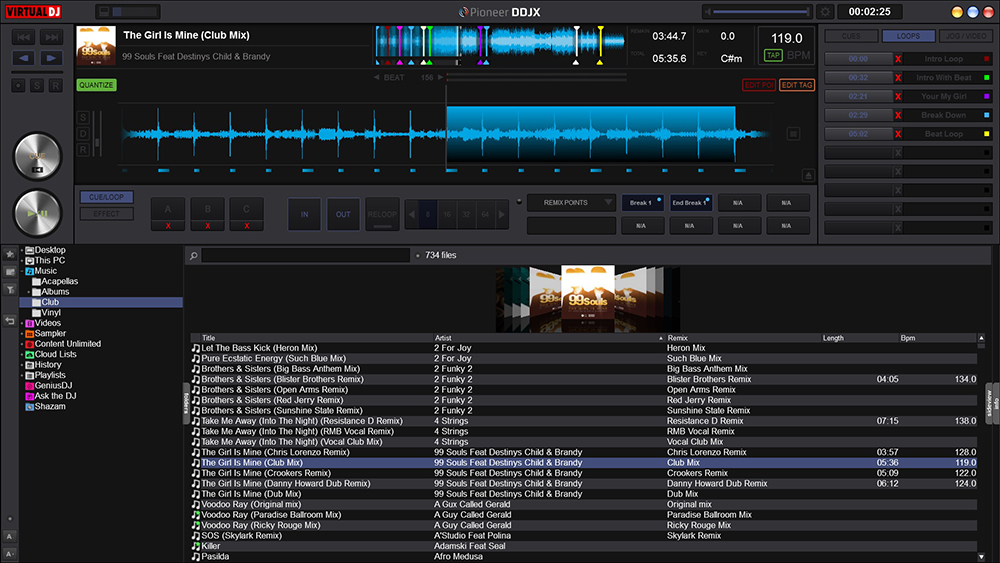Hit the round CUE jog button
The image size is (1000, 563).
[x=38, y=156]
